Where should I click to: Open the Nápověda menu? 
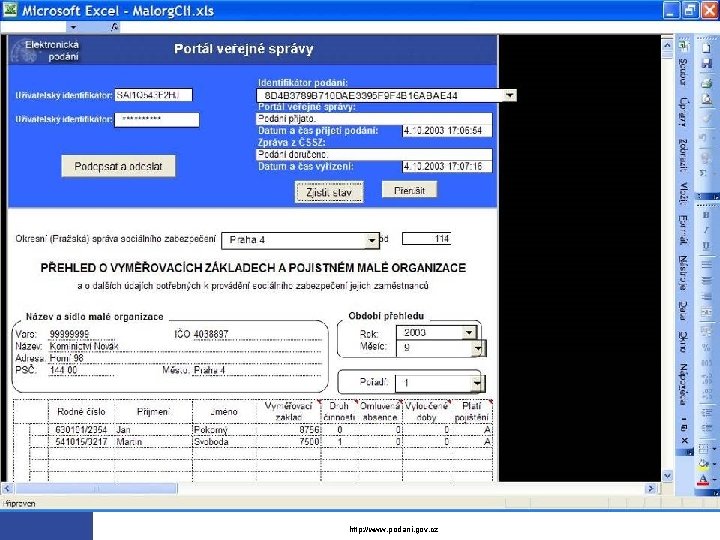pyautogui.click(x=684, y=384)
